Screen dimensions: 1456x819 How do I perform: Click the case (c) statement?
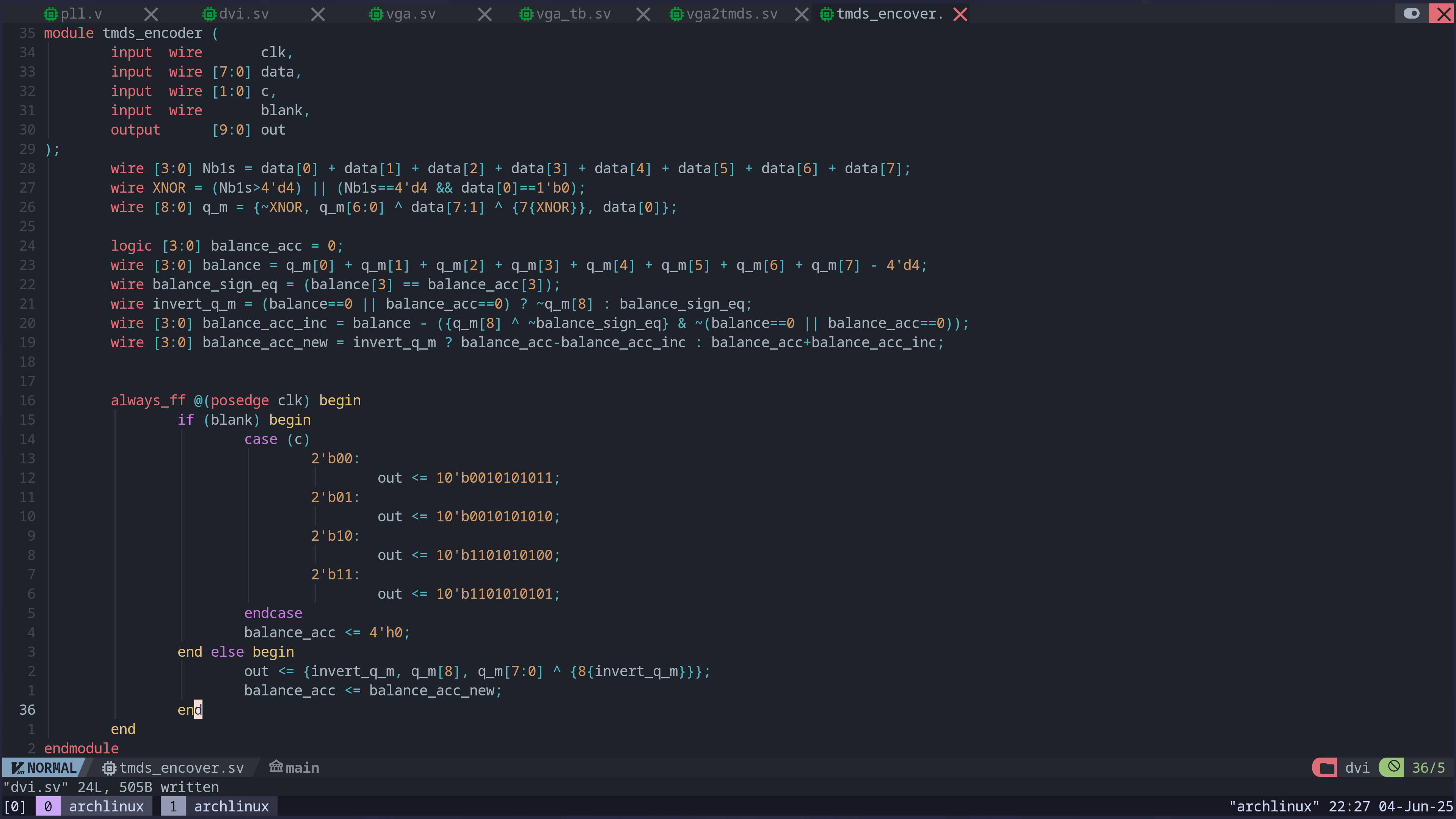[277, 439]
